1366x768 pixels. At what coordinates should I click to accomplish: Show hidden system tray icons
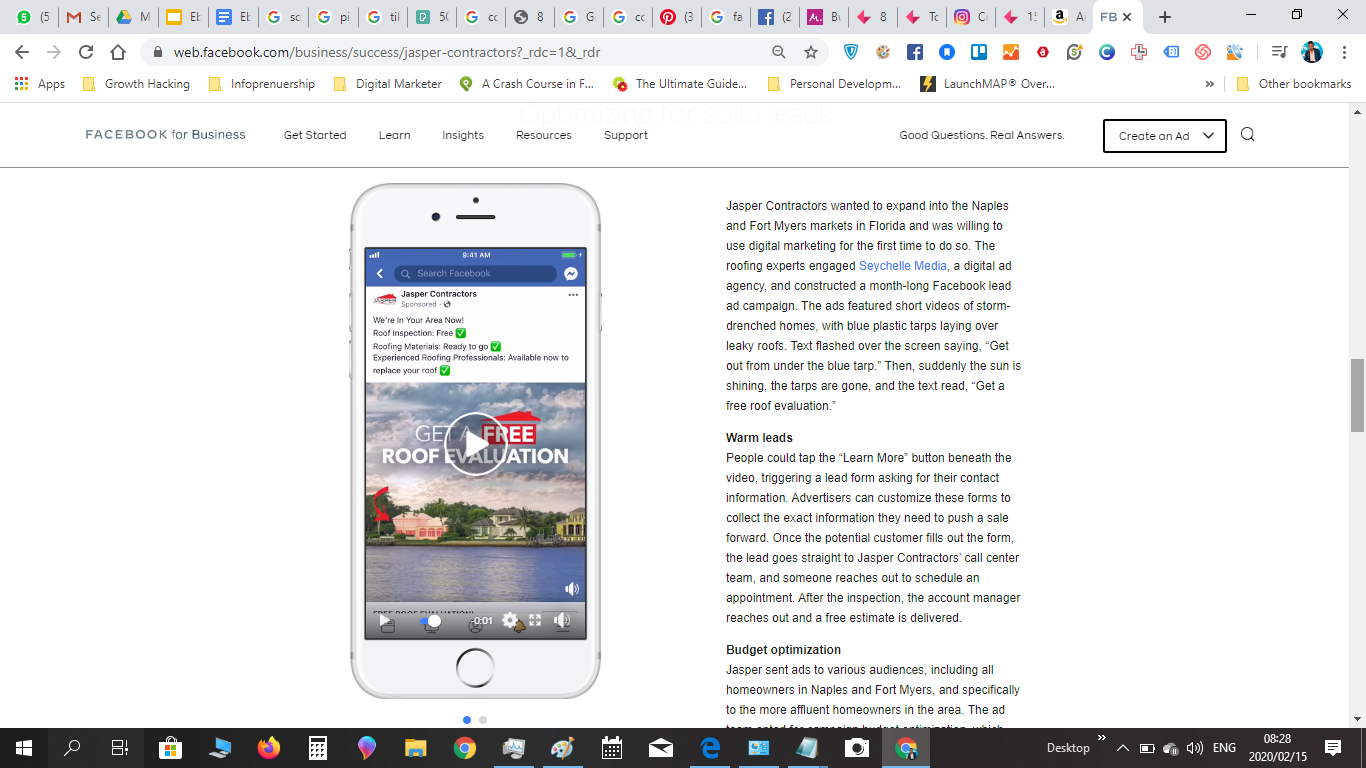click(1123, 748)
